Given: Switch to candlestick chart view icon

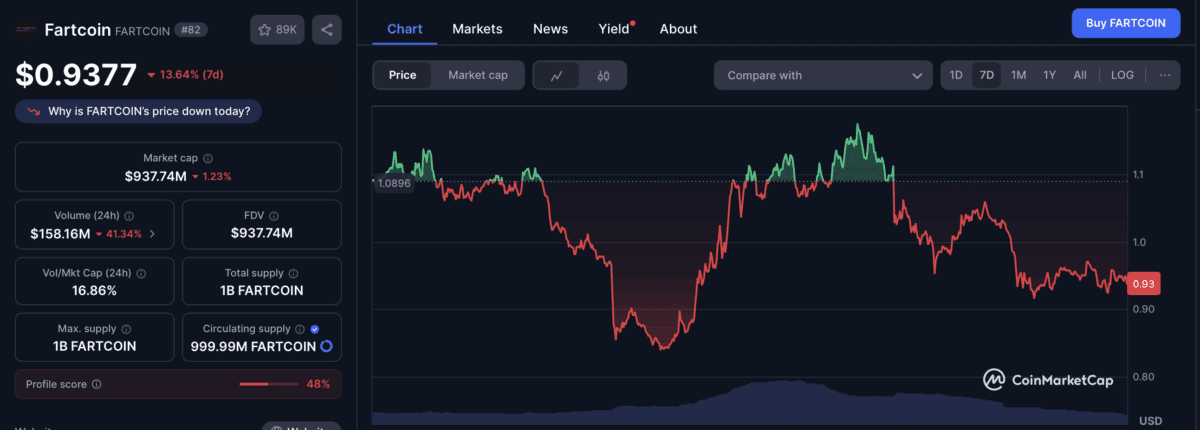Looking at the screenshot, I should pos(603,75).
